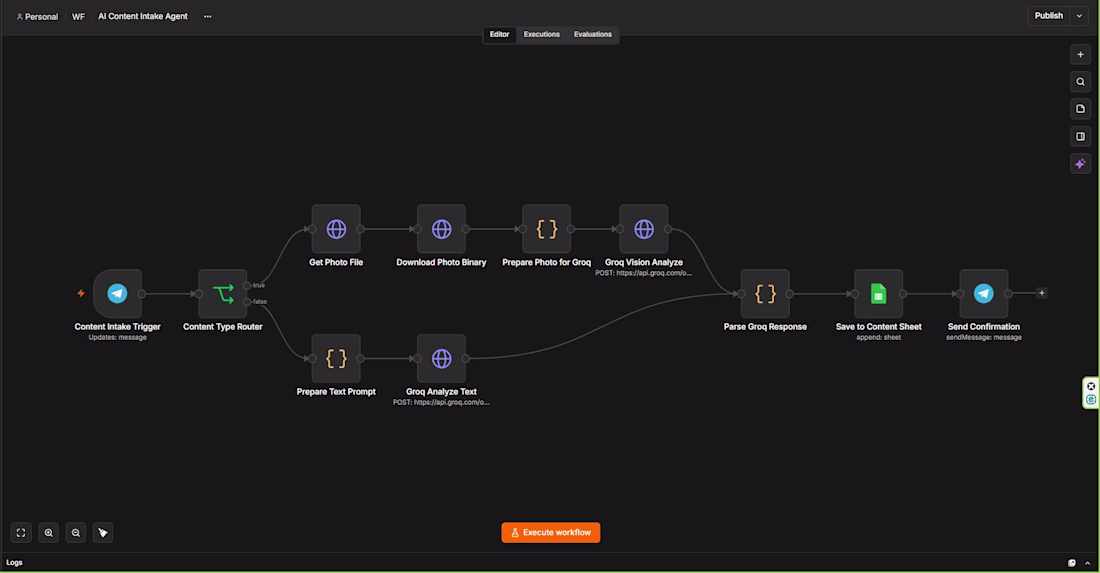Pop out the logs panel
1100x573 pixels.
(x=1071, y=562)
